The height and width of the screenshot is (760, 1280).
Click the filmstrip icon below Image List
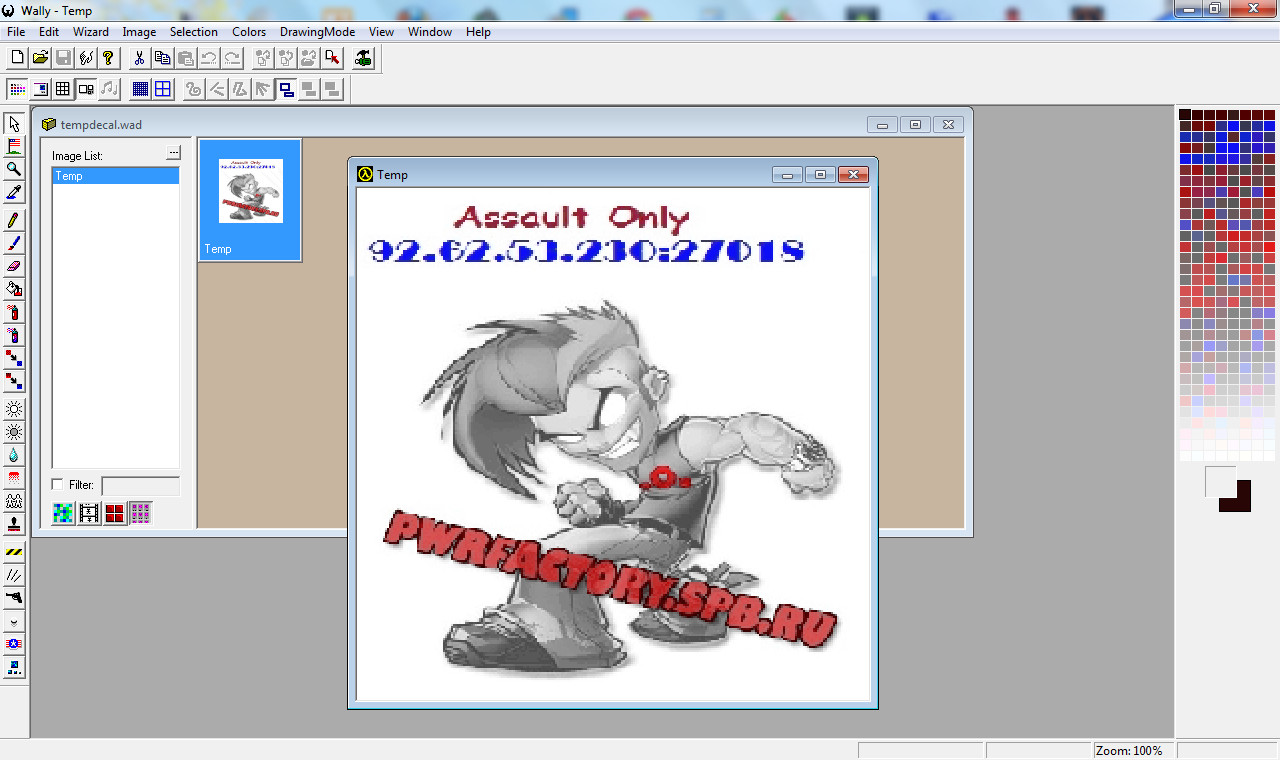tap(89, 513)
